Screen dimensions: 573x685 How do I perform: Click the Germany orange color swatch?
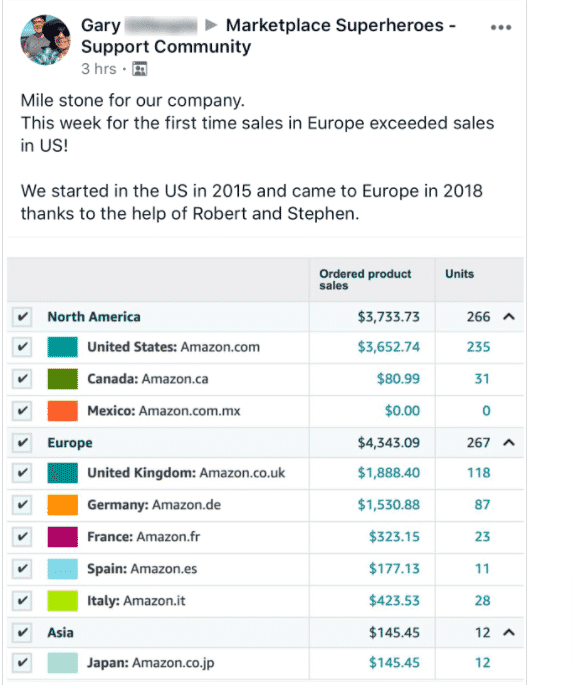point(62,505)
